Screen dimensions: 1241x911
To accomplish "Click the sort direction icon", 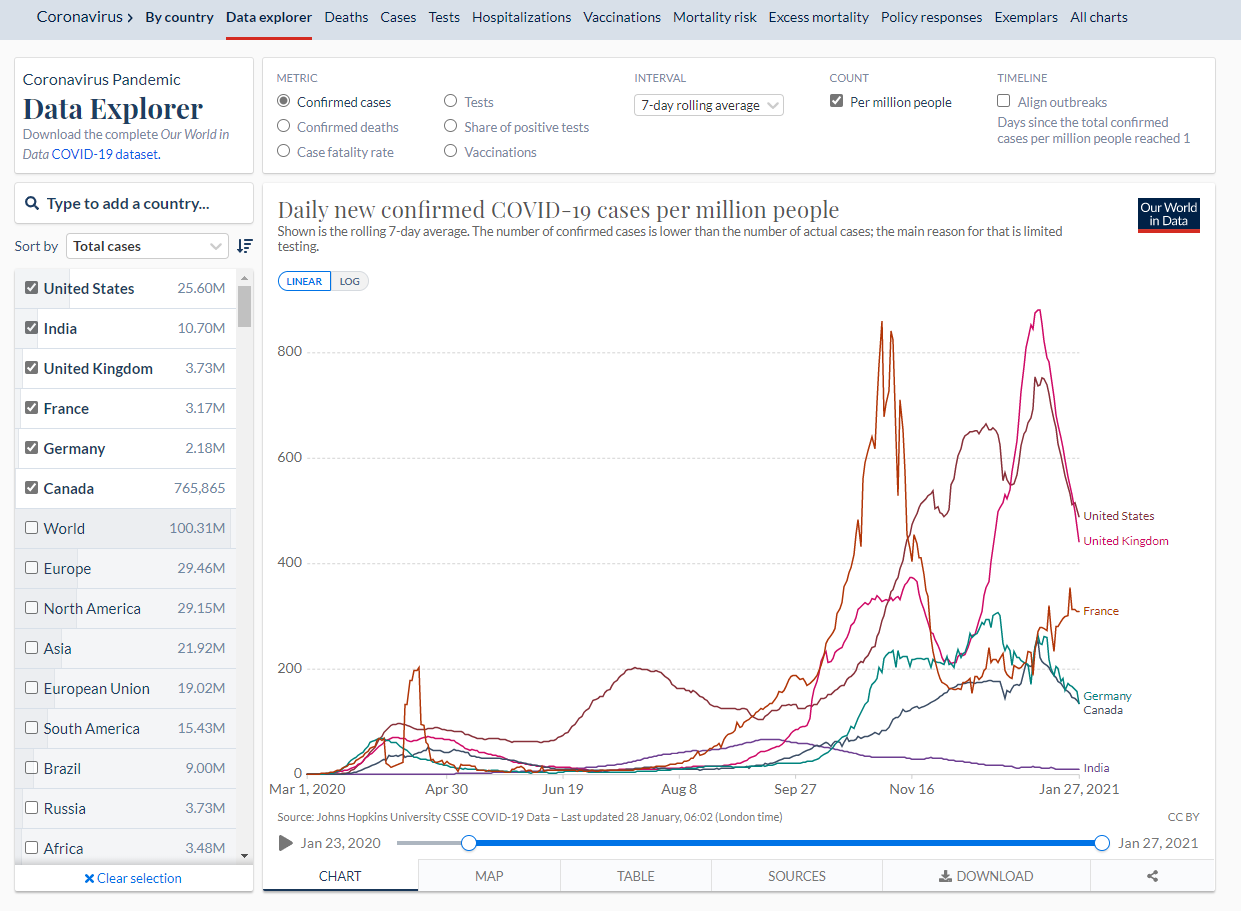I will (245, 246).
